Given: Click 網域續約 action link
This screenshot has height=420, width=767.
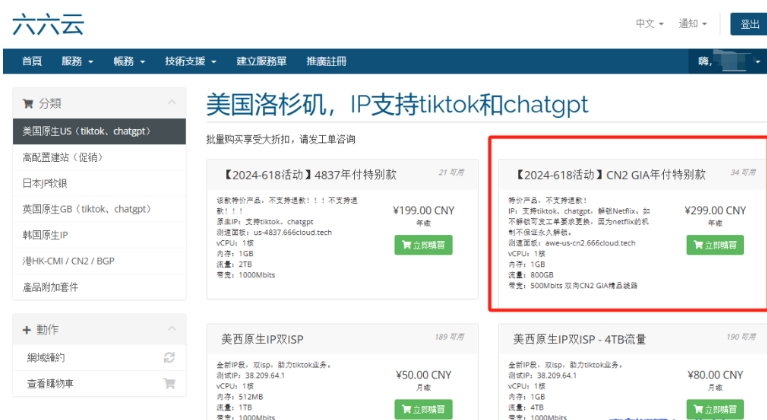Looking at the screenshot, I should 46,357.
